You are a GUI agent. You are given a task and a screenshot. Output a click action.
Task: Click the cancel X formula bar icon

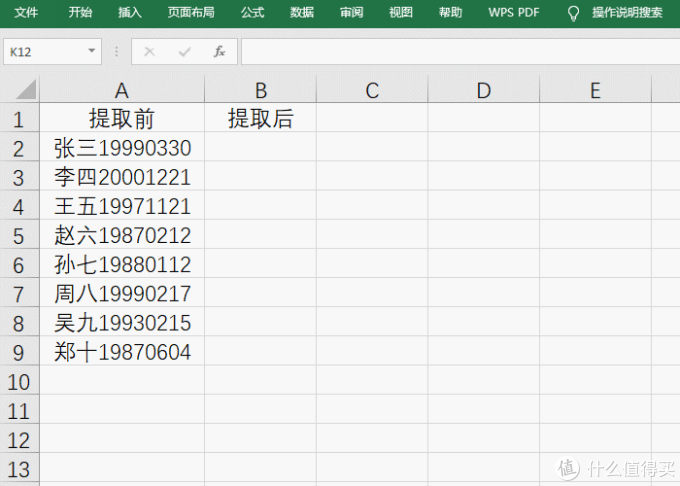click(x=150, y=52)
